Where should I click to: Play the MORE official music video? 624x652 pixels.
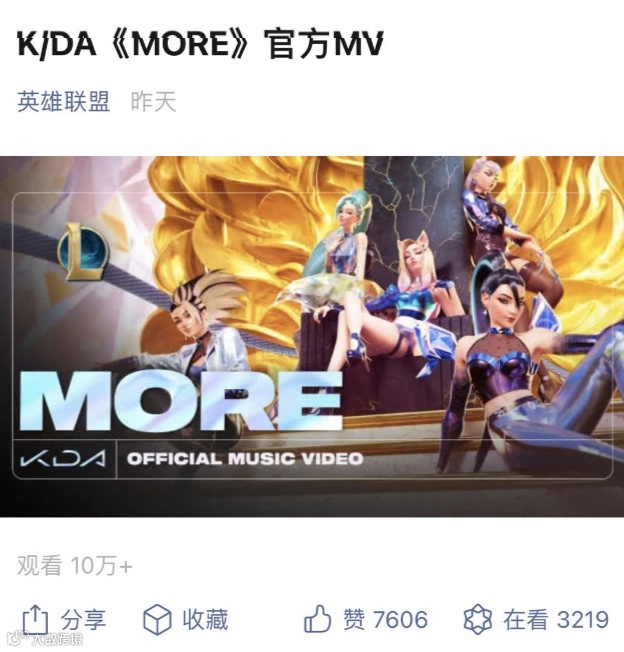[x=312, y=336]
